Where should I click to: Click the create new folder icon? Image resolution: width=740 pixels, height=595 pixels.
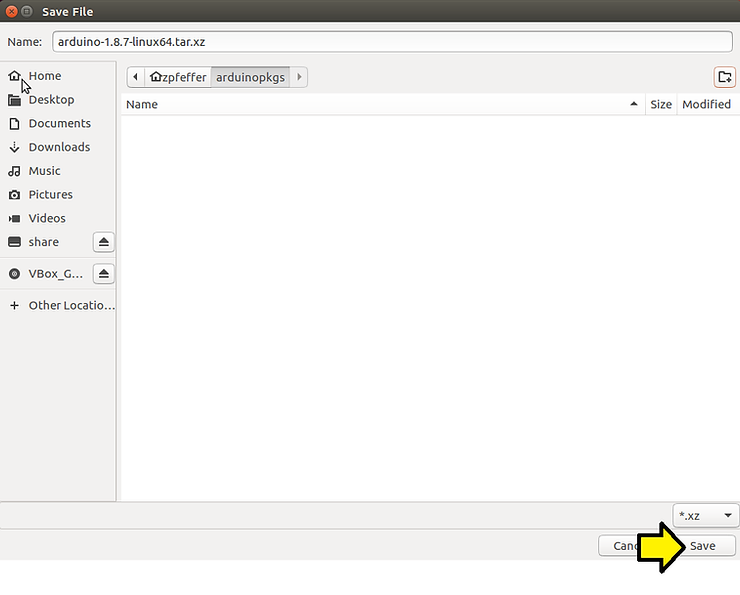coord(724,77)
